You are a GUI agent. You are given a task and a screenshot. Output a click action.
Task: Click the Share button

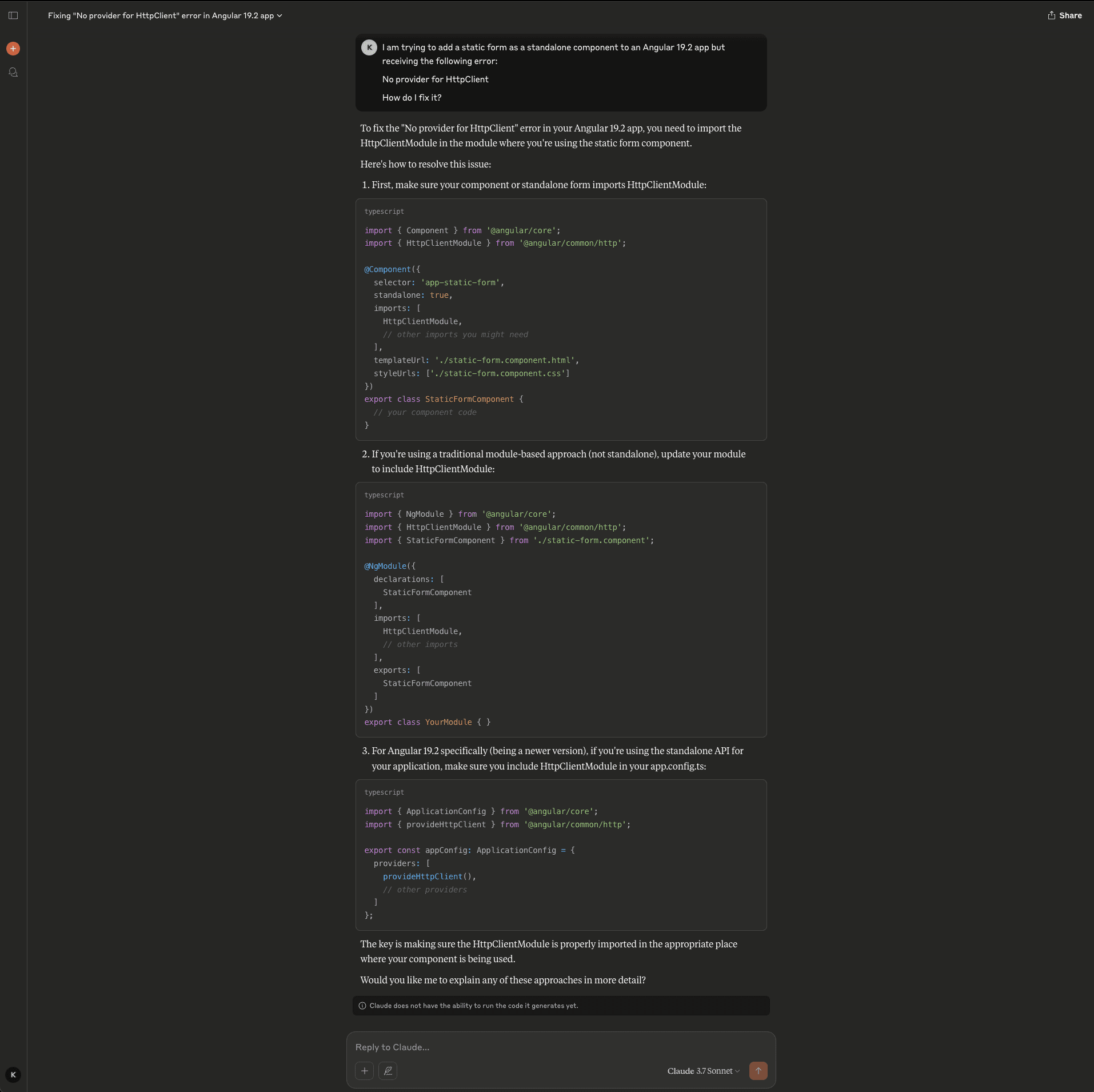tap(1068, 15)
